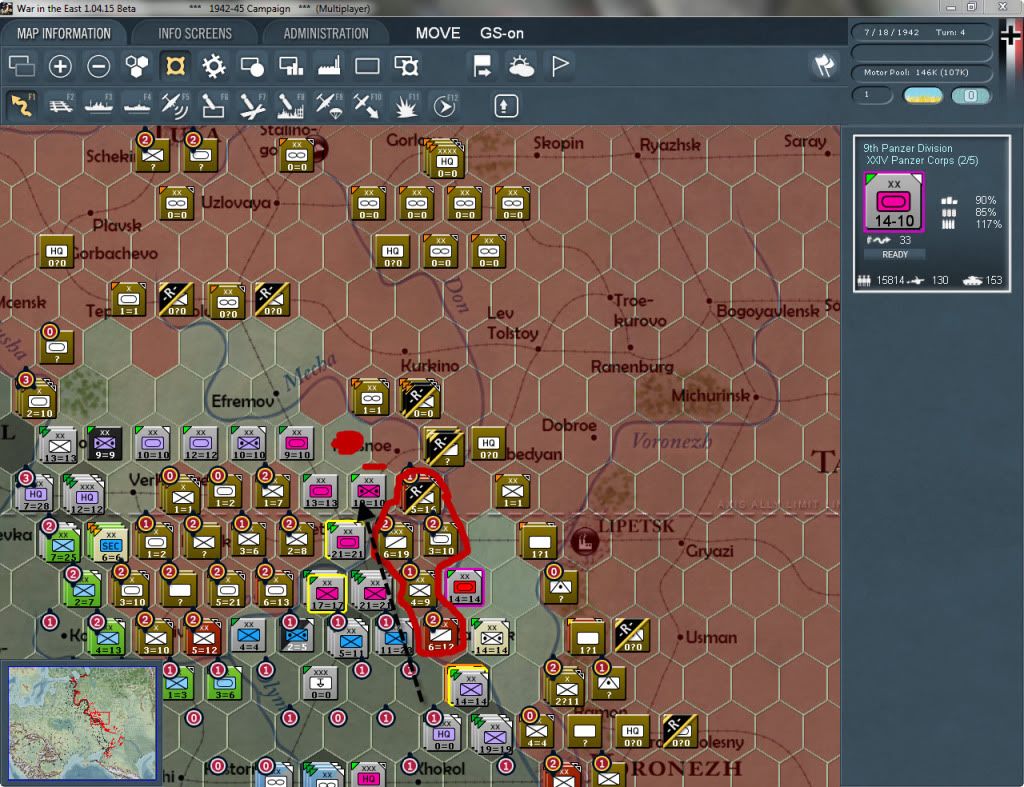The height and width of the screenshot is (787, 1024).
Task: Click the 14-10 unit counter in side panel
Action: (894, 202)
